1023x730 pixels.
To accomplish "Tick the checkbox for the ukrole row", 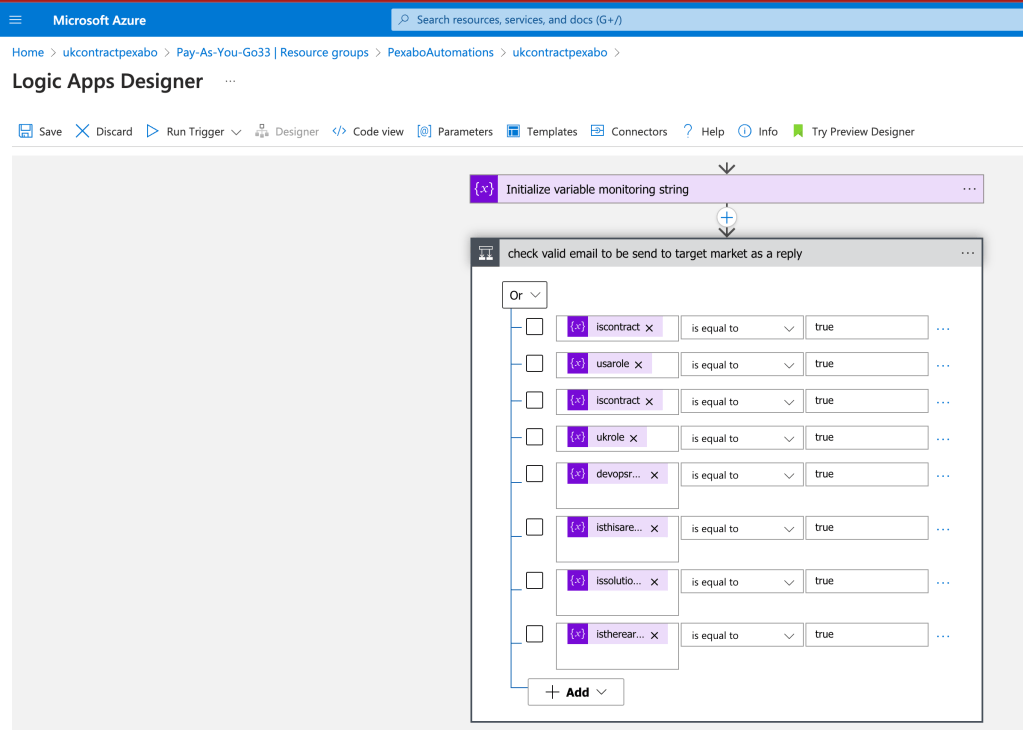I will (x=534, y=437).
